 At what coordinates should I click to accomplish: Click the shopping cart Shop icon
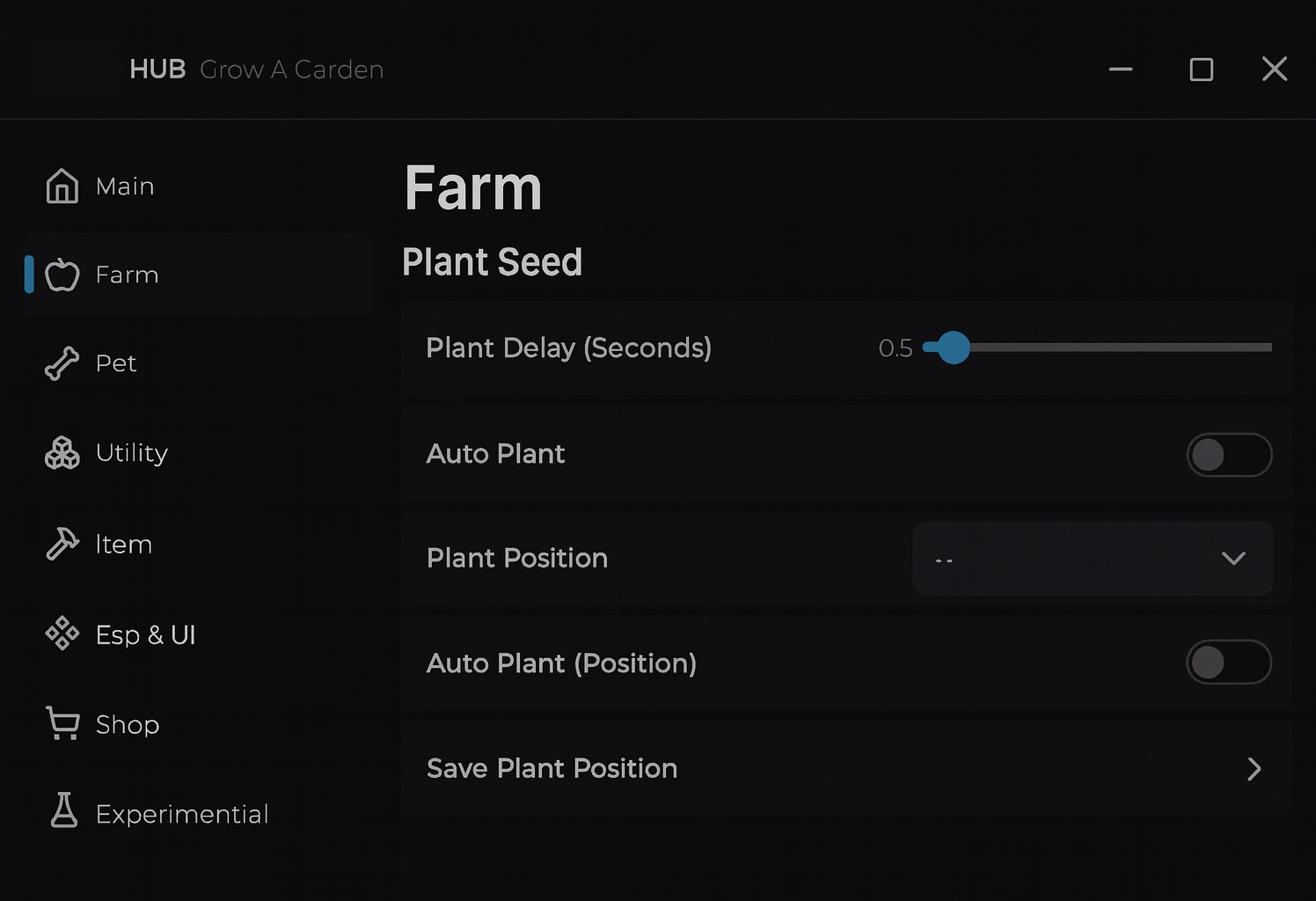pos(62,723)
